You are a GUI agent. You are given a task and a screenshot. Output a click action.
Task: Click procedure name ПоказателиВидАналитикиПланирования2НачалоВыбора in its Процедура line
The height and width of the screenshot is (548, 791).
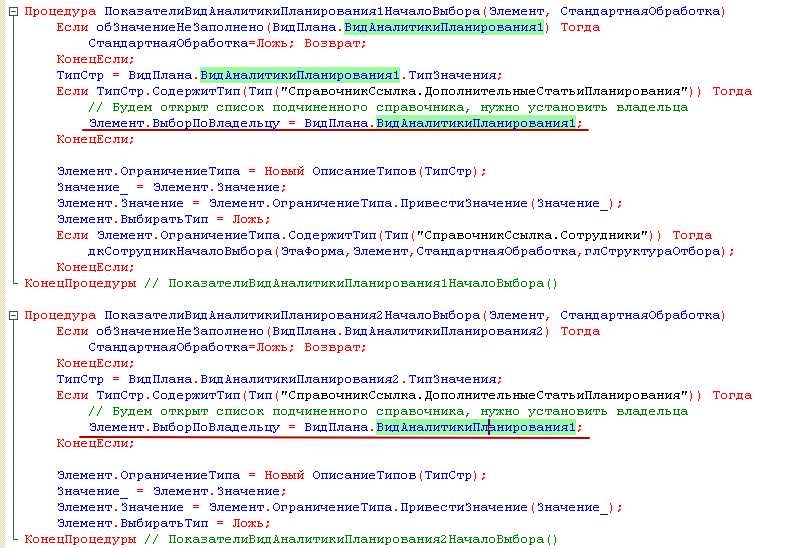pos(292,315)
